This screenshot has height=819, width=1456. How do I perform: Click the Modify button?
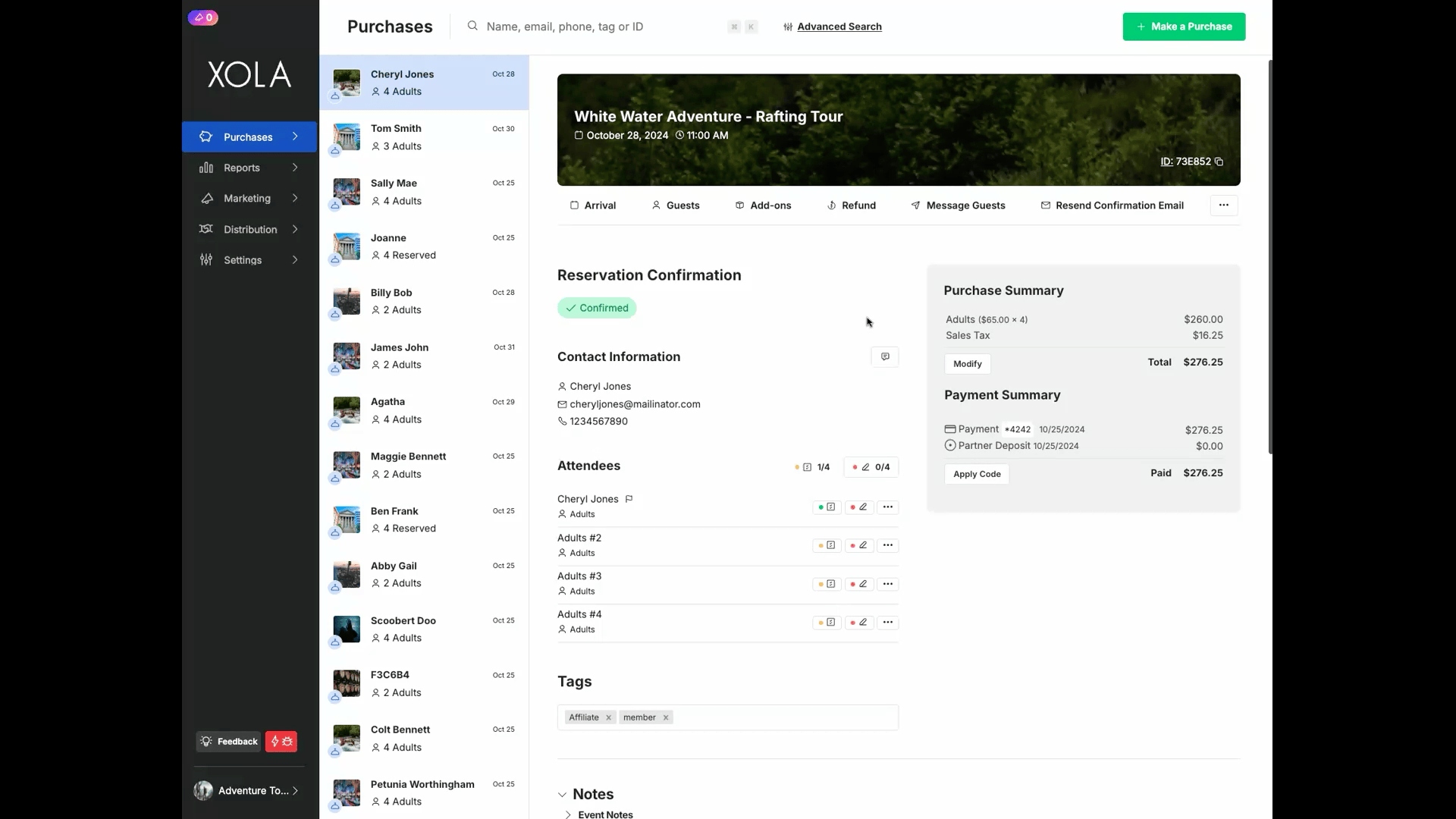[968, 364]
